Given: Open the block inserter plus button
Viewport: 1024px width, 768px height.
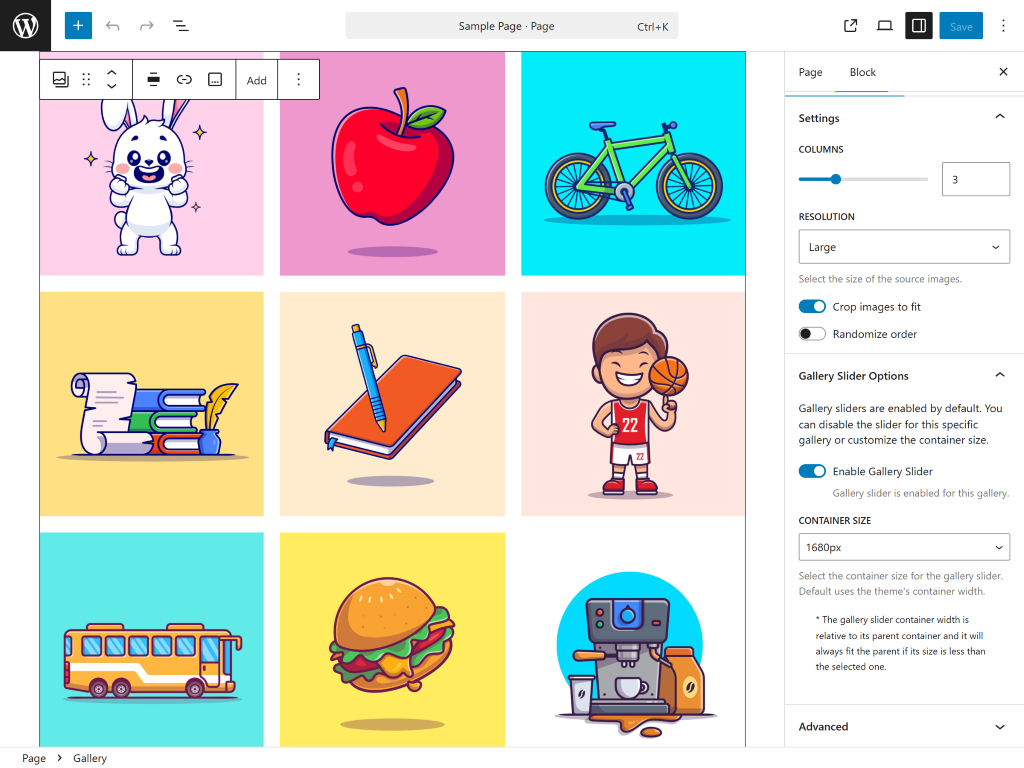Looking at the screenshot, I should (x=78, y=26).
